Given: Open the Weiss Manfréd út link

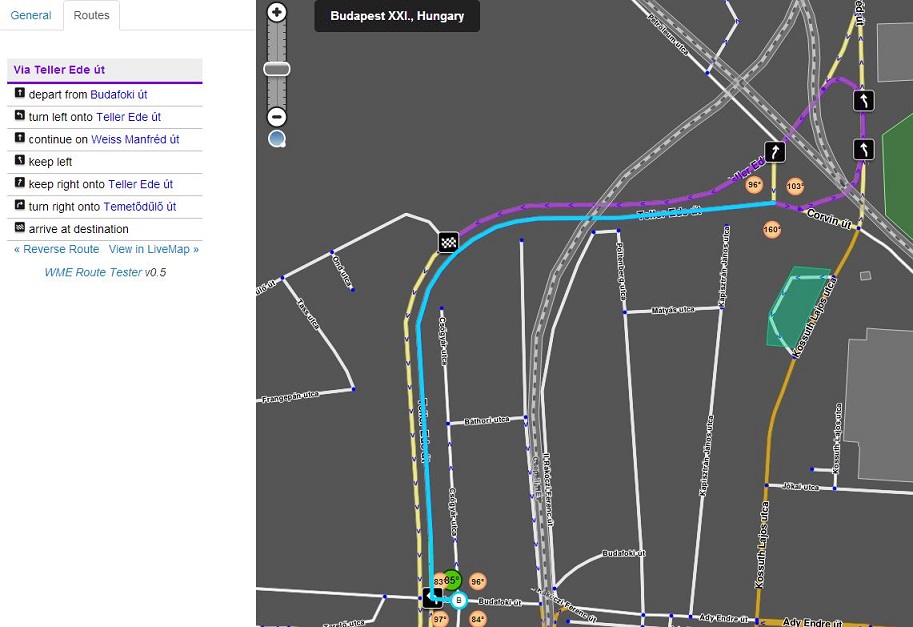Looking at the screenshot, I should 135,139.
